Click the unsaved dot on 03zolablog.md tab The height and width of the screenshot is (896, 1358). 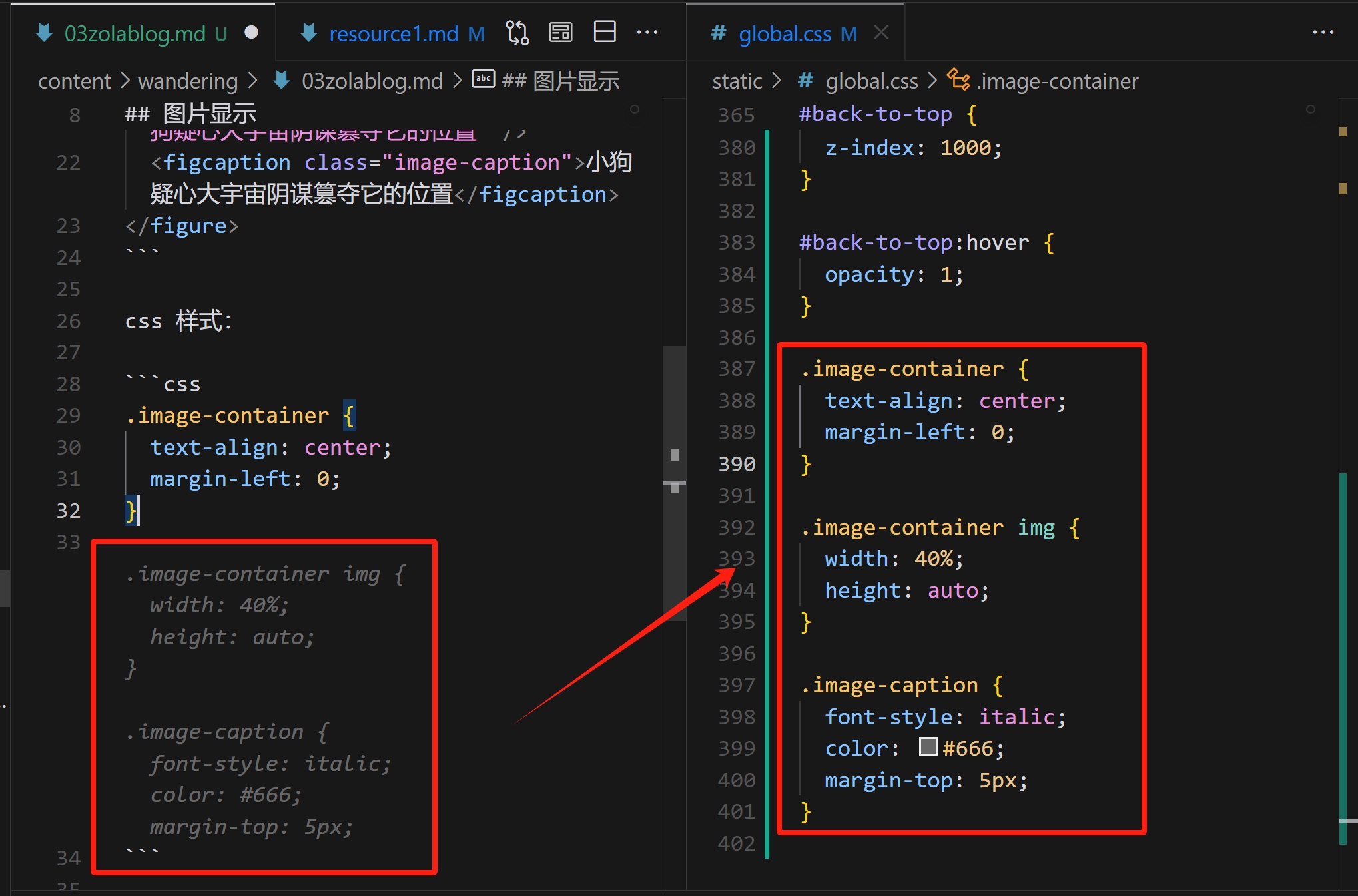(x=251, y=33)
